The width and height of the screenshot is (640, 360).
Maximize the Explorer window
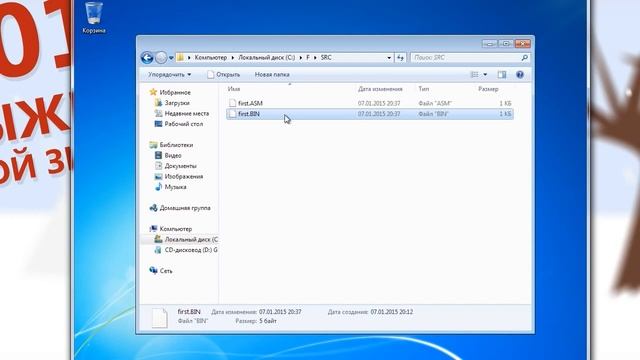[x=506, y=43]
